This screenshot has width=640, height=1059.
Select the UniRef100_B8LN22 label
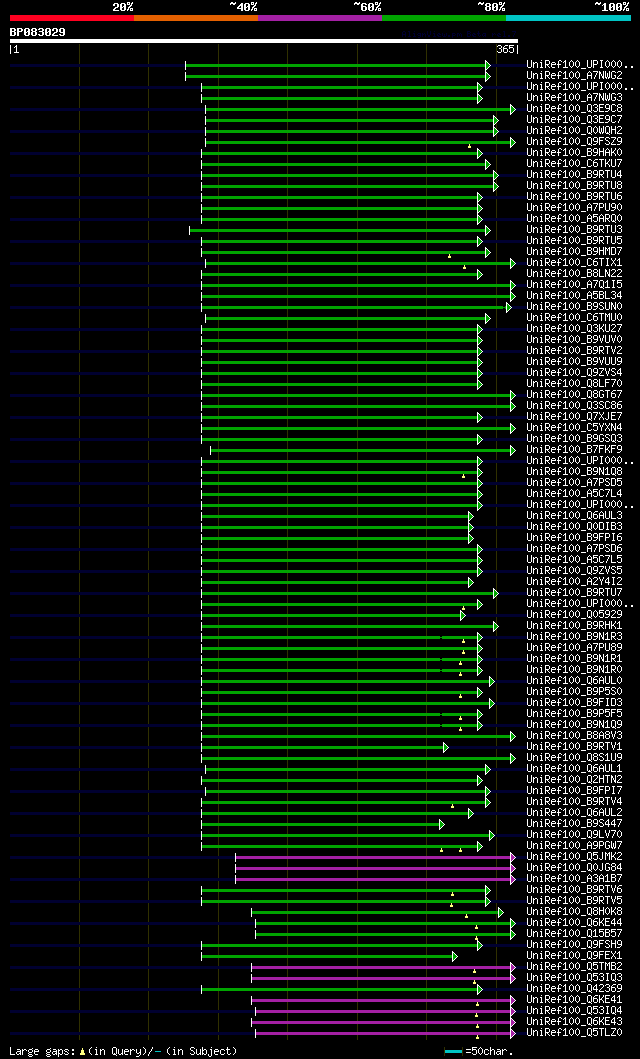coord(575,274)
